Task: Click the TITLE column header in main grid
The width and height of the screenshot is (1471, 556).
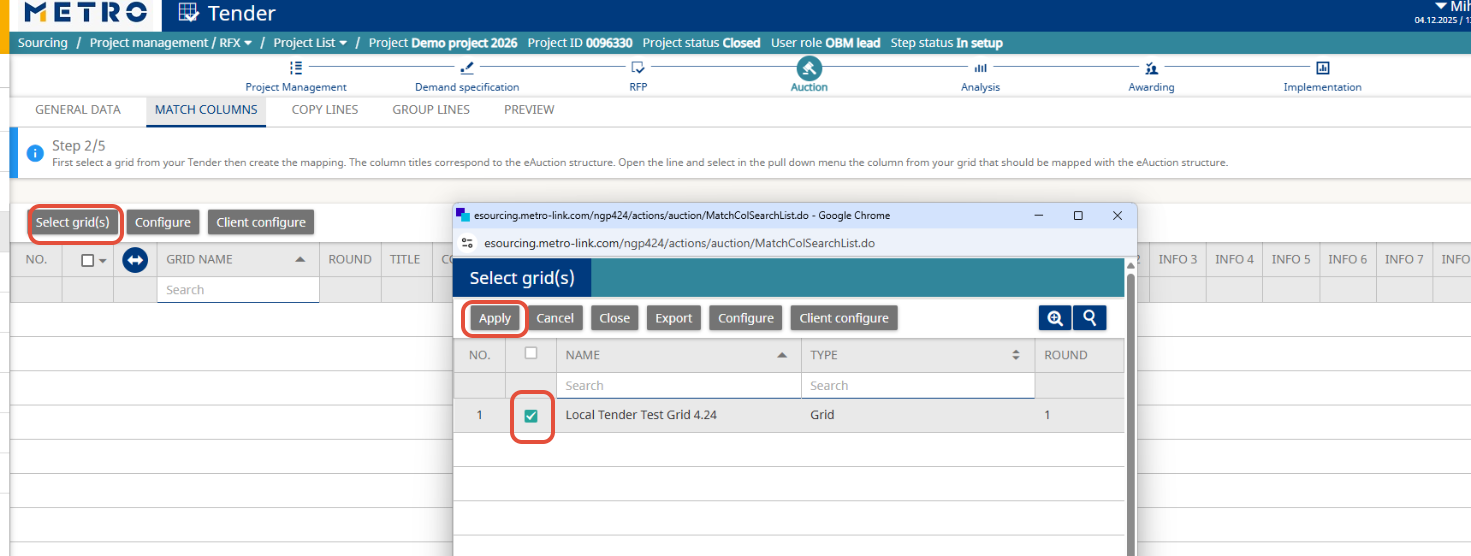Action: tap(405, 260)
